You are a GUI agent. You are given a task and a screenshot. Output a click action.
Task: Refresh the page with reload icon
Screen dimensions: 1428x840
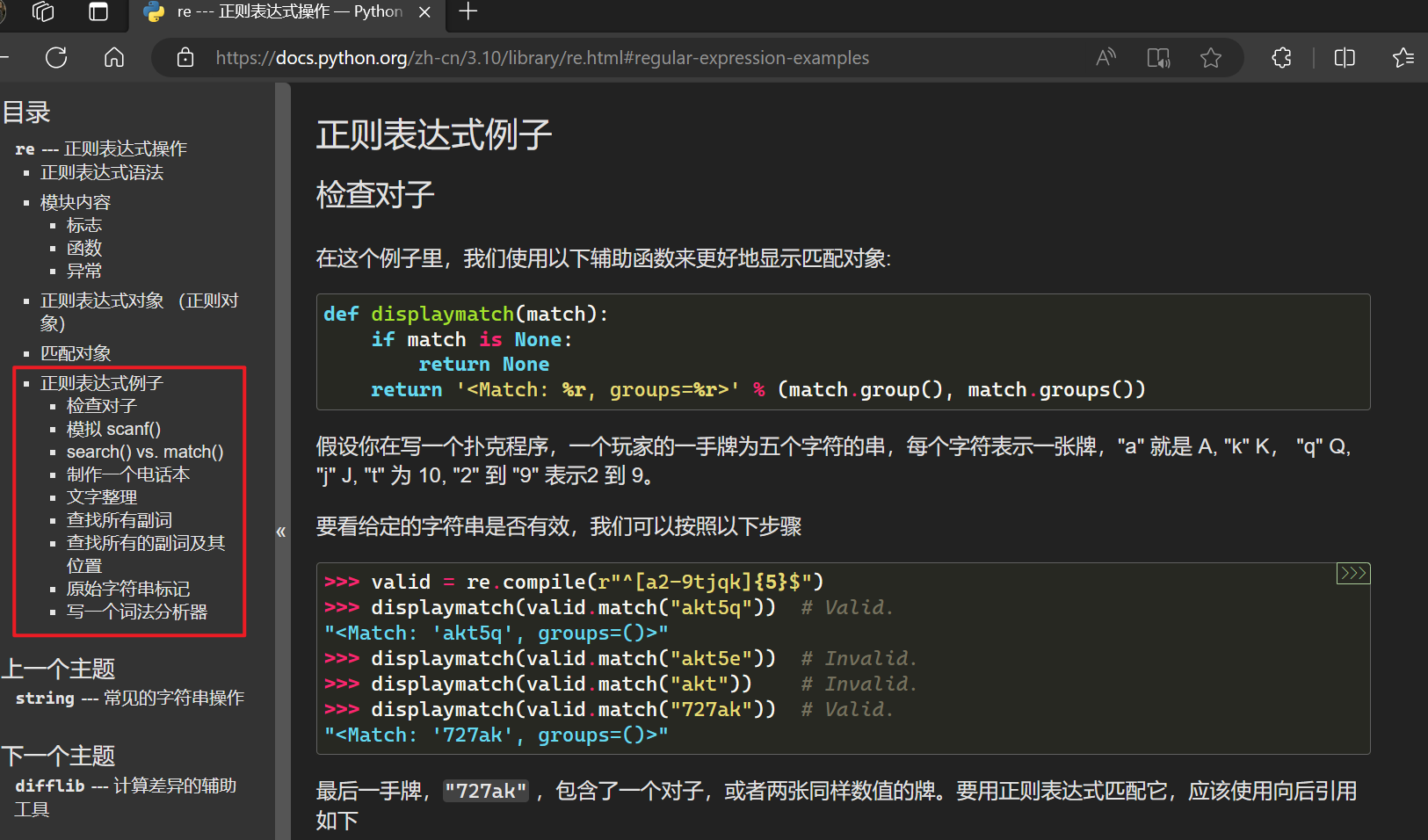(56, 58)
